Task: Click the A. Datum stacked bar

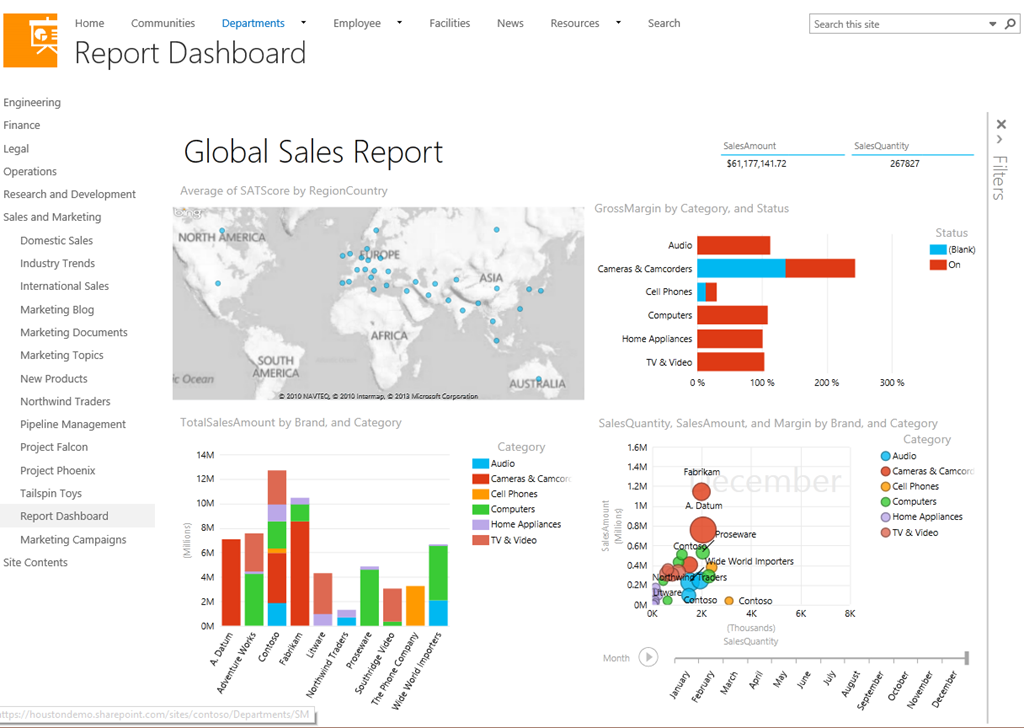Action: coord(231,582)
